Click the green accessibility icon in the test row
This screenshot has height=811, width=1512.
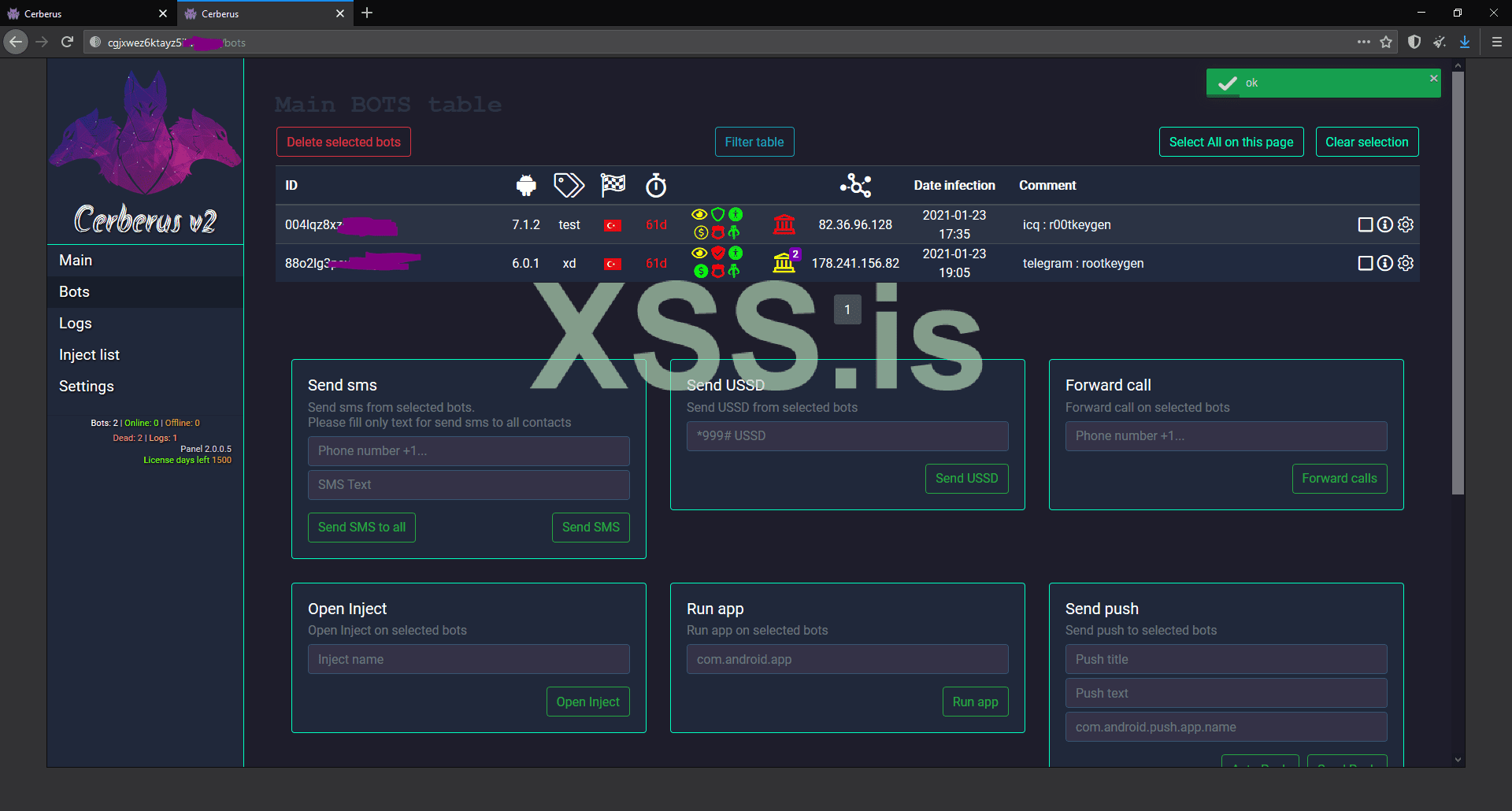click(735, 215)
